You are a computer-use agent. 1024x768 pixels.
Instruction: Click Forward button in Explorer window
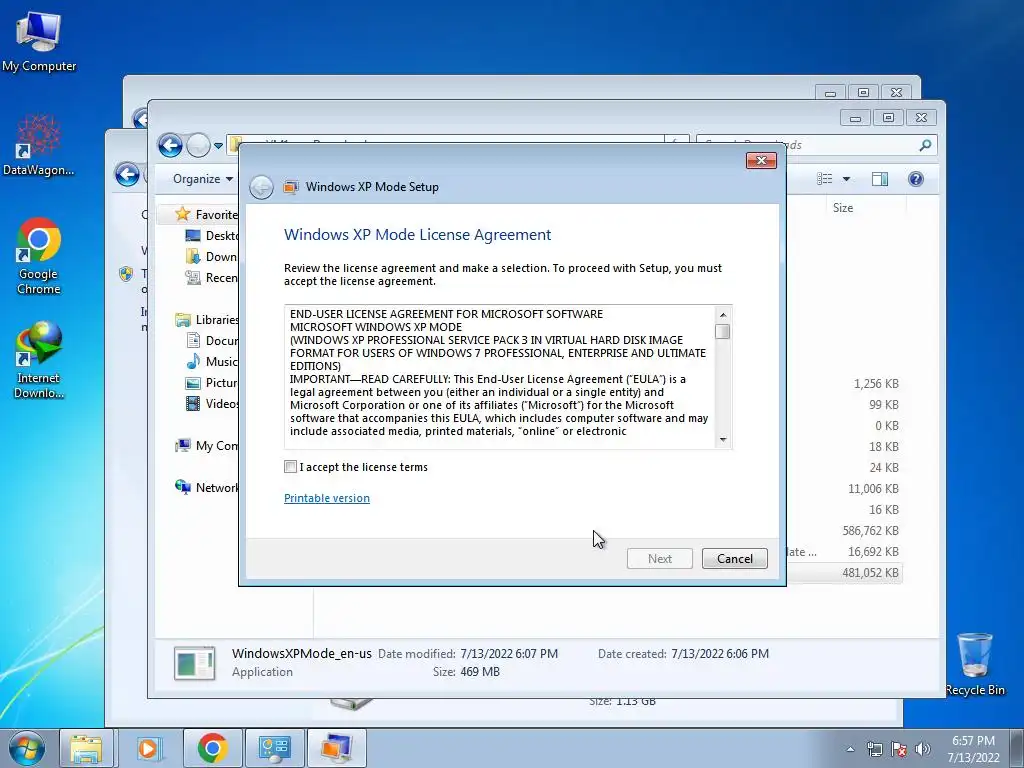pyautogui.click(x=198, y=146)
